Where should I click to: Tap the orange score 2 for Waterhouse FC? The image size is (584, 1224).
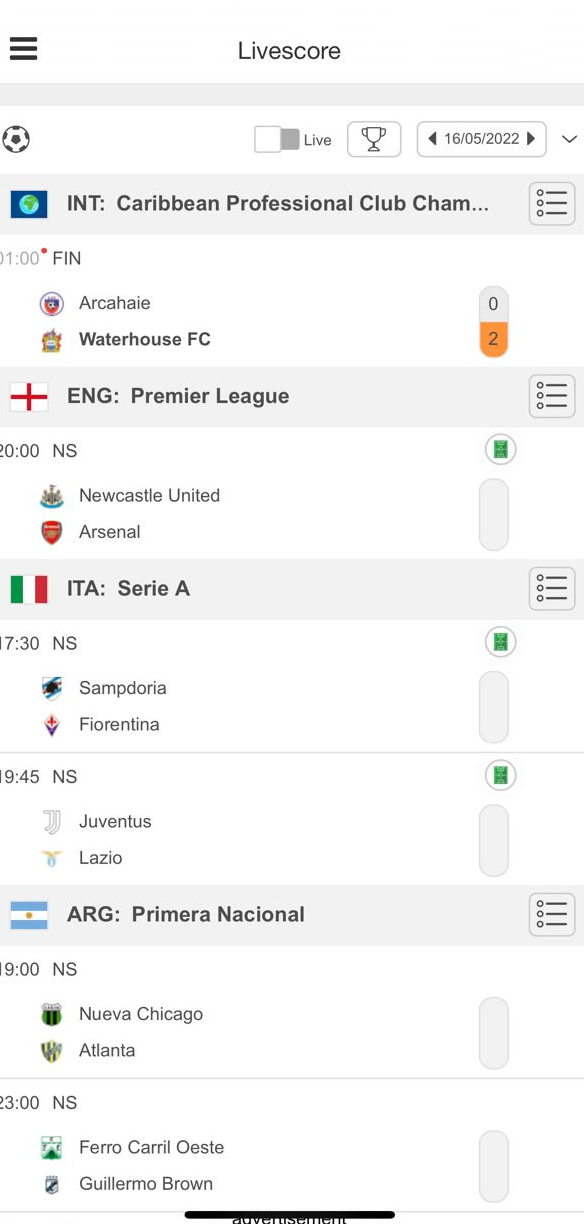tap(493, 339)
